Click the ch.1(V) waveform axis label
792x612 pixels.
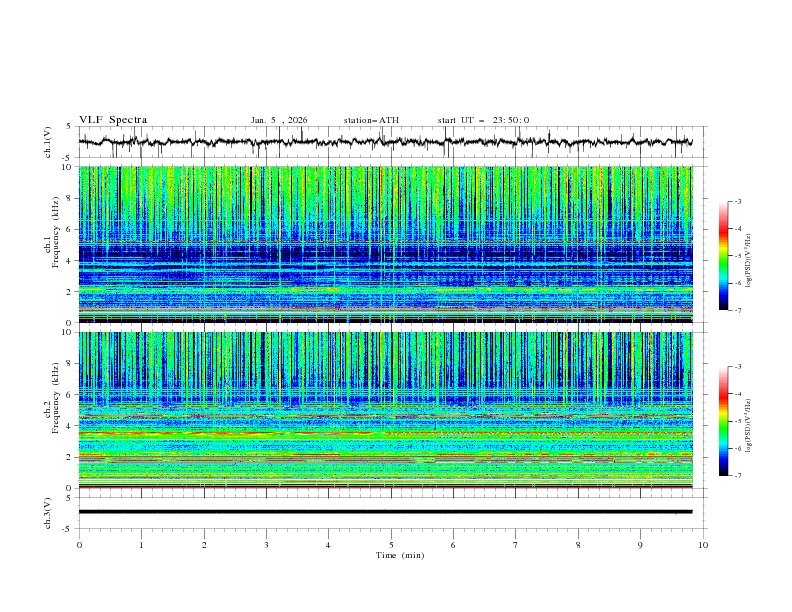pyautogui.click(x=48, y=142)
